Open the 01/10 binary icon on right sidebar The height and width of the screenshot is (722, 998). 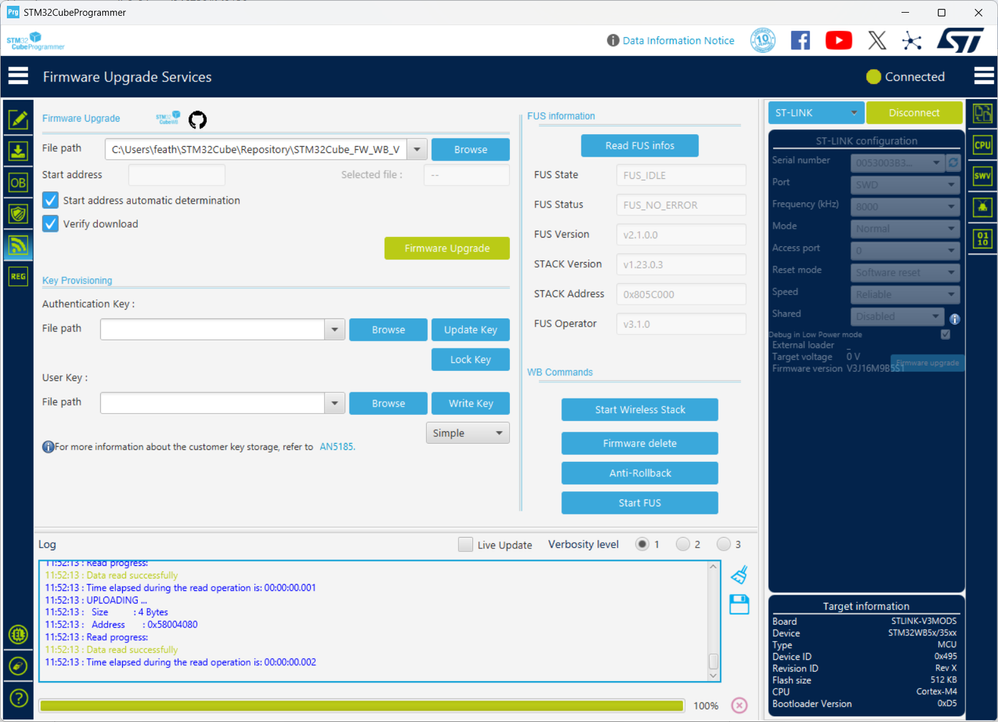[x=982, y=239]
